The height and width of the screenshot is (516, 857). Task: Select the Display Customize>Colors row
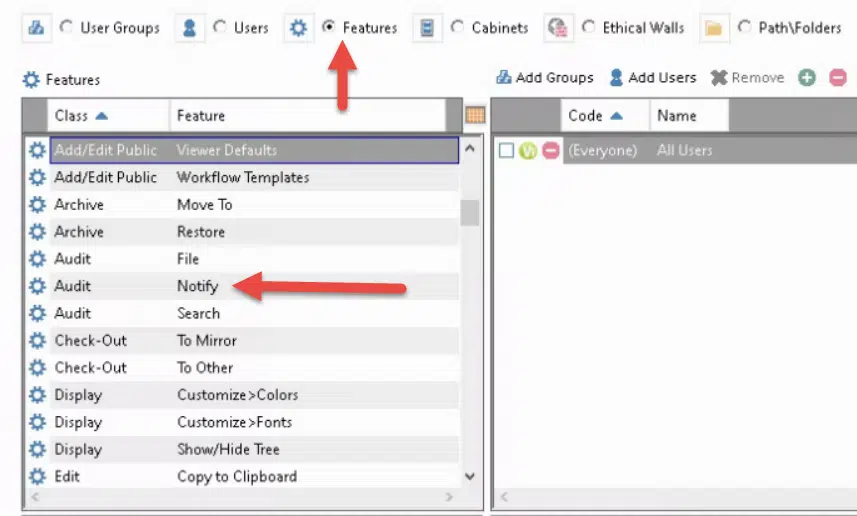point(254,395)
